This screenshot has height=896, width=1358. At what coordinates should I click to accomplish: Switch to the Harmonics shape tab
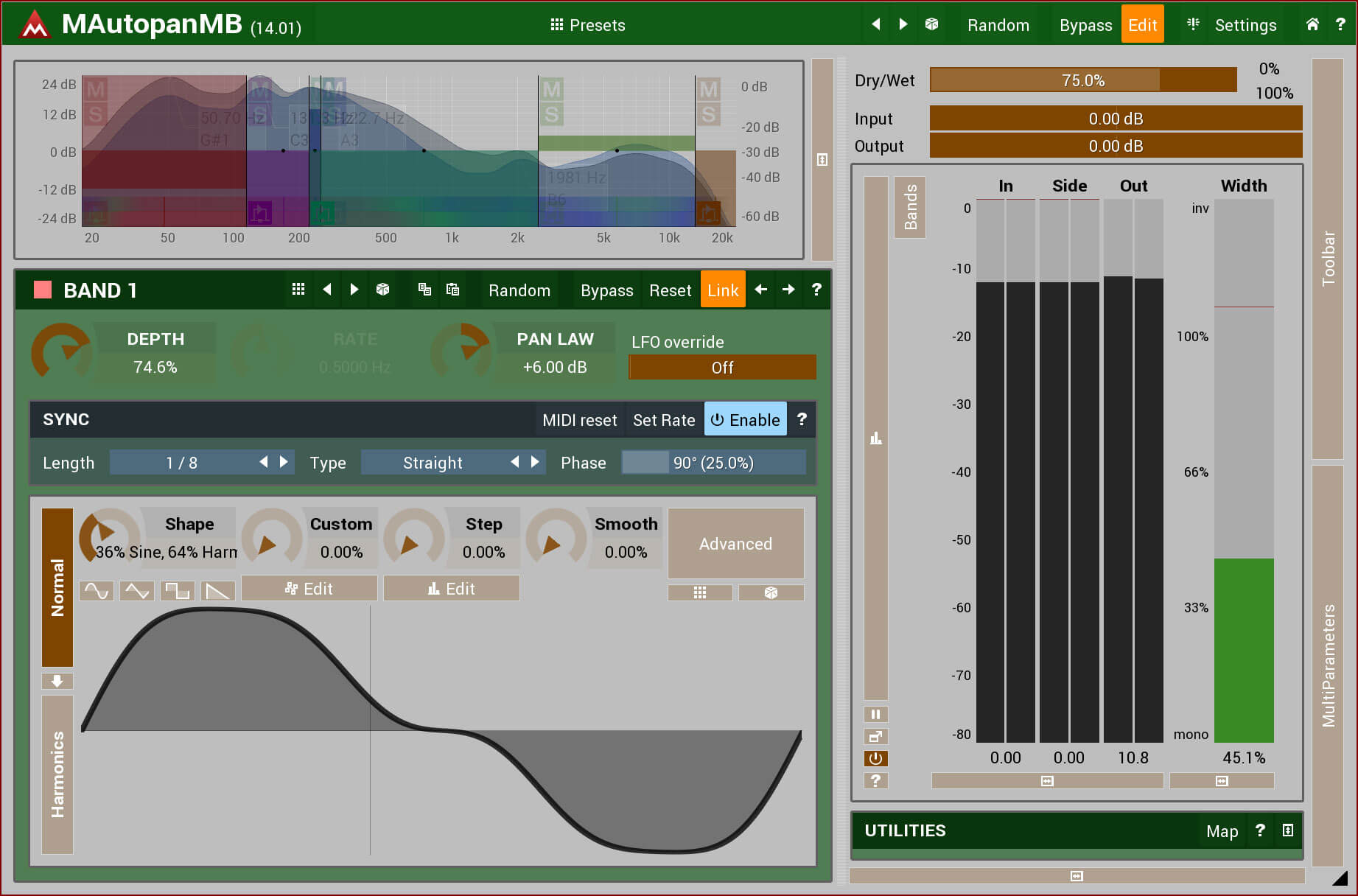pos(57,774)
